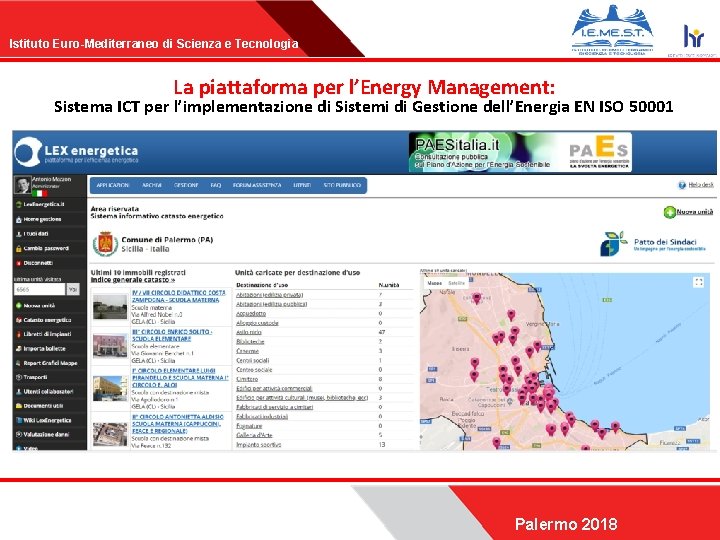Open the Sito pubblico menu item
The image size is (720, 540).
(342, 186)
